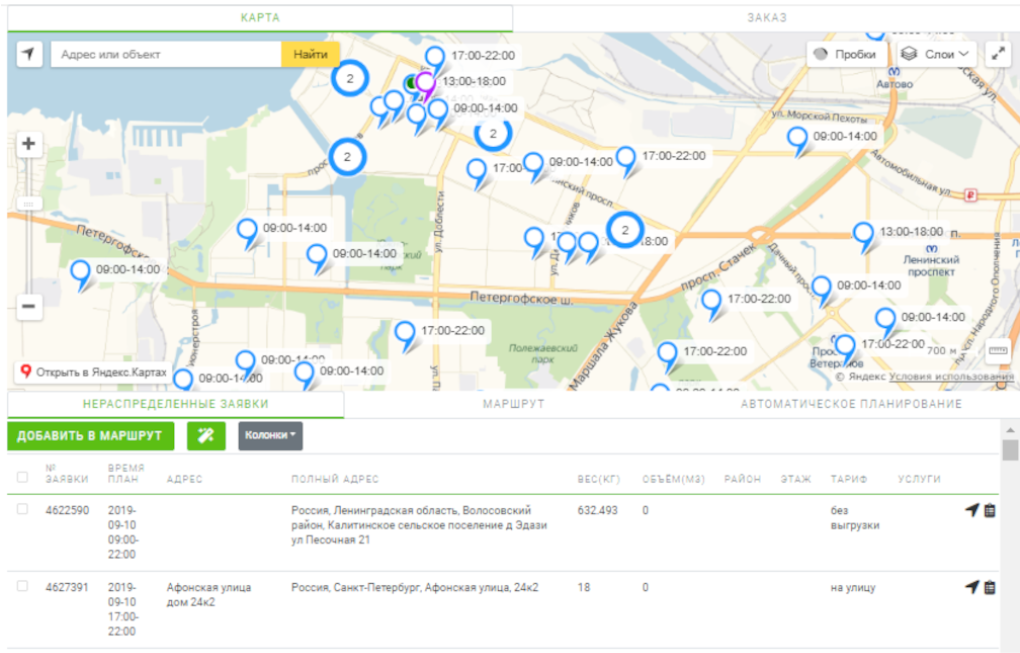Click the № заявки column header
1020x653 pixels.
pyautogui.click(x=66, y=473)
